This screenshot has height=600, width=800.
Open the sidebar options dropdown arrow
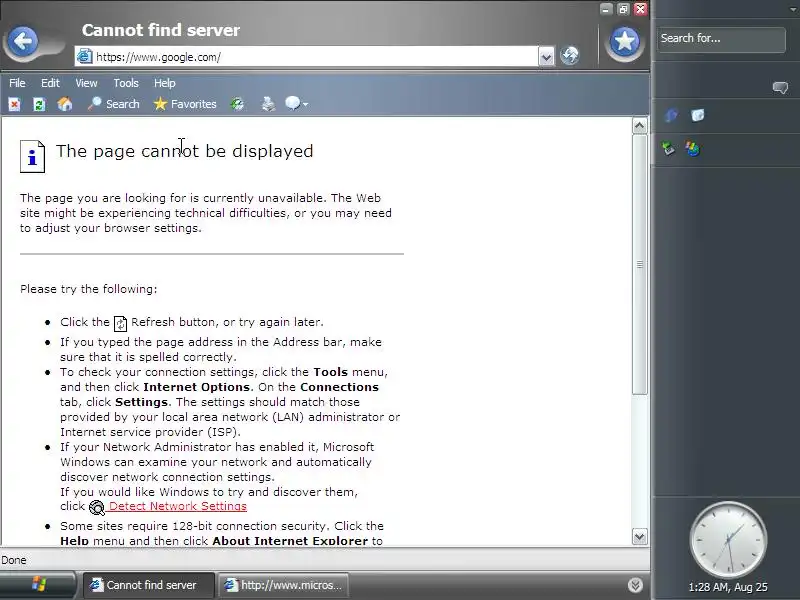793,9
